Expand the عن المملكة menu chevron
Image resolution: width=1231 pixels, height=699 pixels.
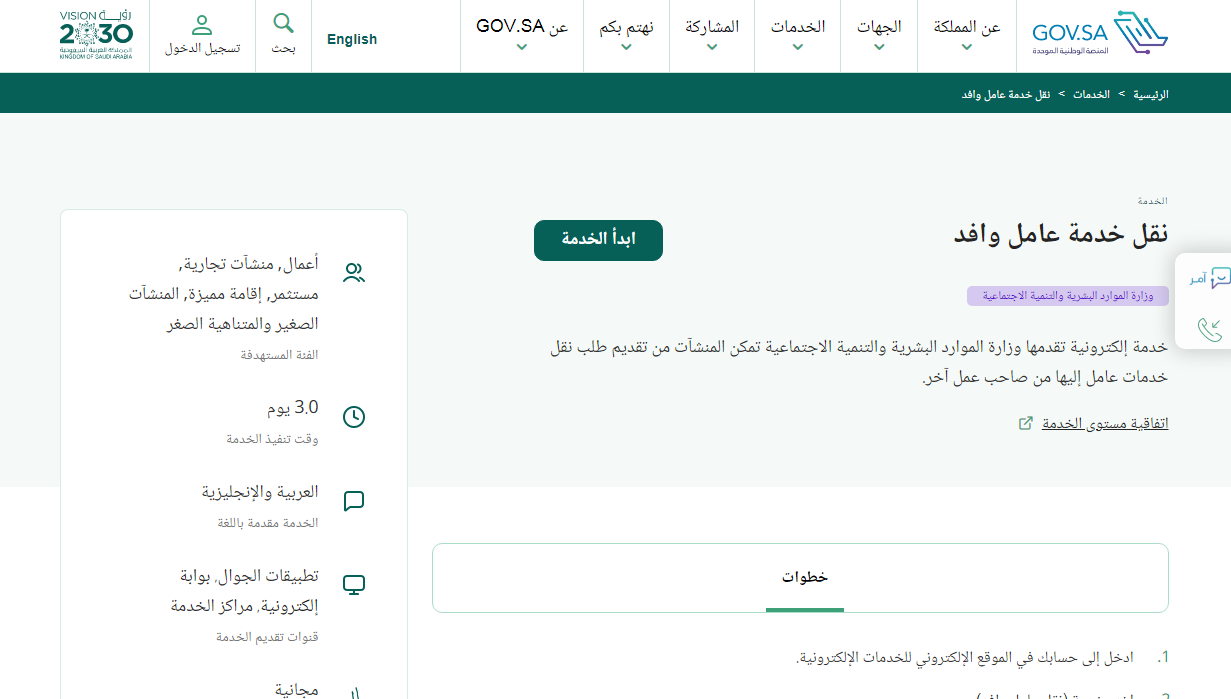click(966, 47)
